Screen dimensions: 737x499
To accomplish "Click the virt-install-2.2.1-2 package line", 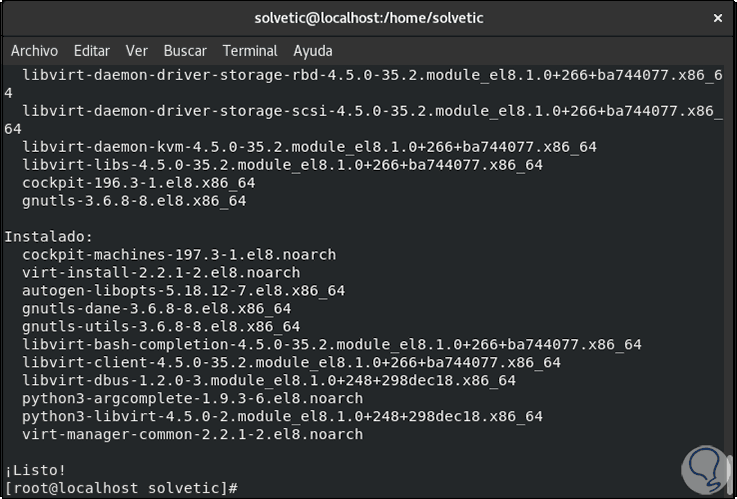I will (160, 272).
